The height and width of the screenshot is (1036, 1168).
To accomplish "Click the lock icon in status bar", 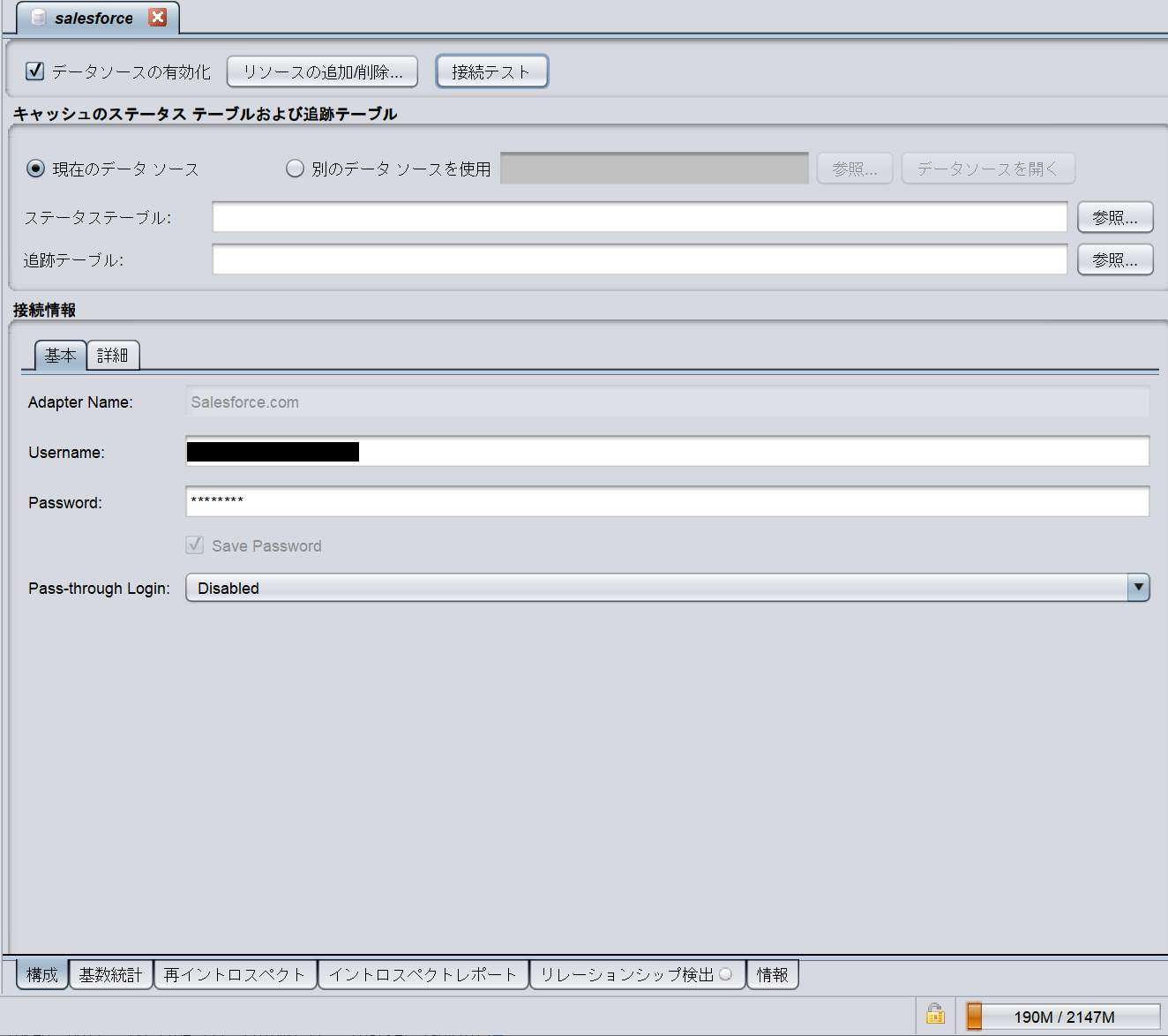I will [935, 1015].
